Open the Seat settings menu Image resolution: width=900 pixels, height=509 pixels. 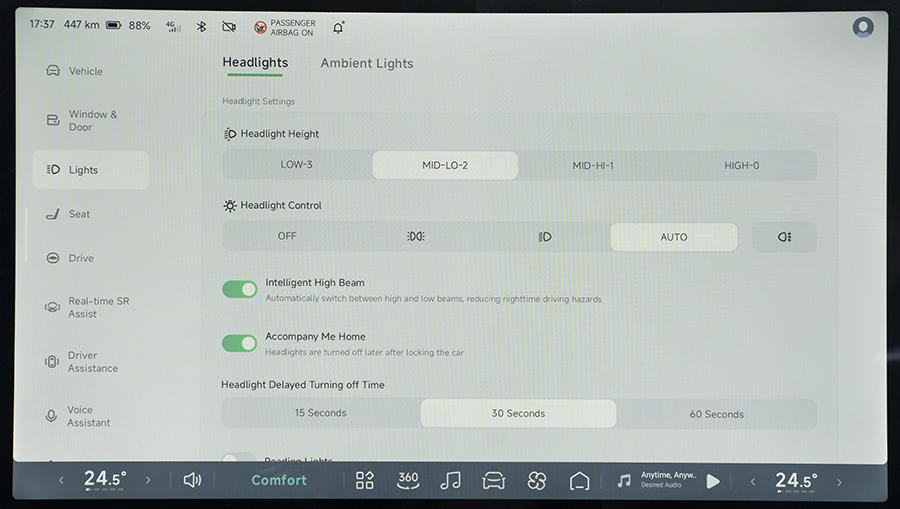[x=79, y=214]
